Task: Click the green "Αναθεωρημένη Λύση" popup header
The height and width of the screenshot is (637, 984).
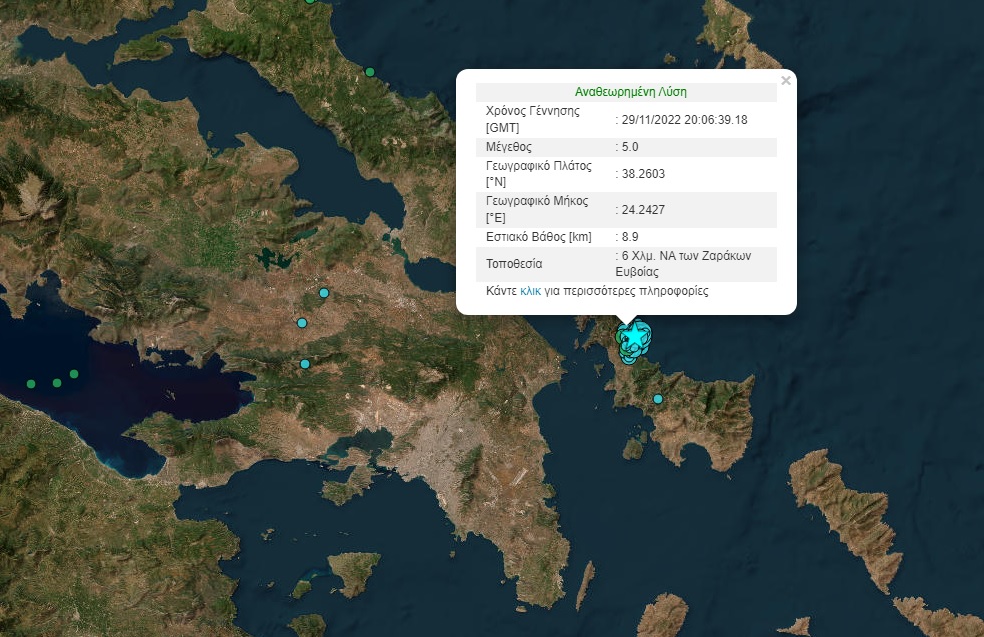Action: coord(630,92)
